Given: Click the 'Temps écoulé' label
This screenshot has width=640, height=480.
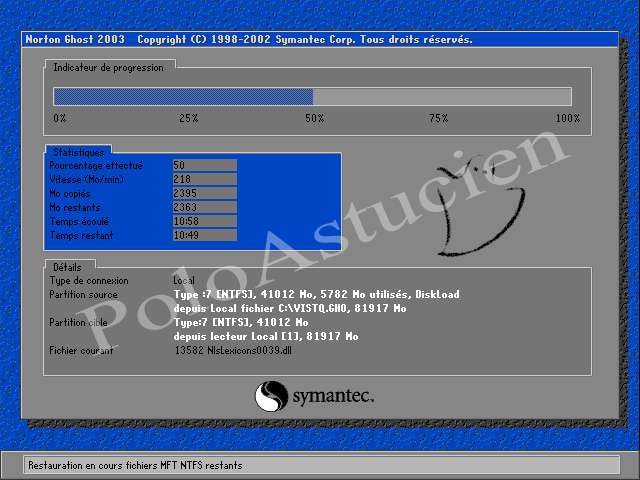Looking at the screenshot, I should (x=79, y=221).
